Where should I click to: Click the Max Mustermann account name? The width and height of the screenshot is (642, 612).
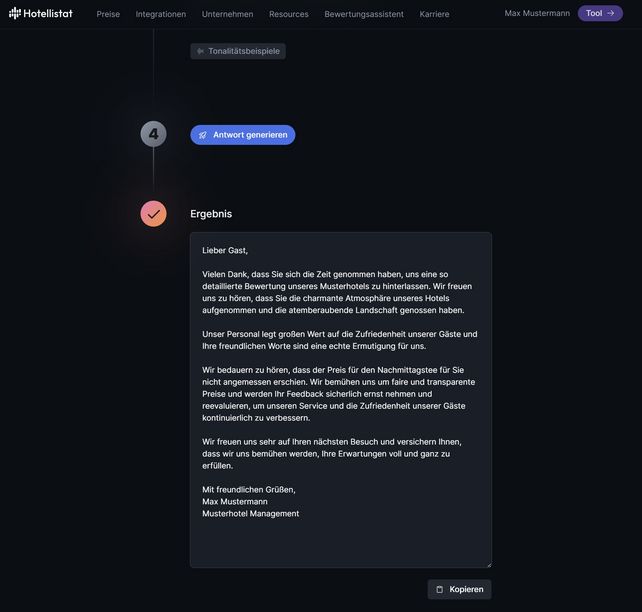(x=537, y=13)
